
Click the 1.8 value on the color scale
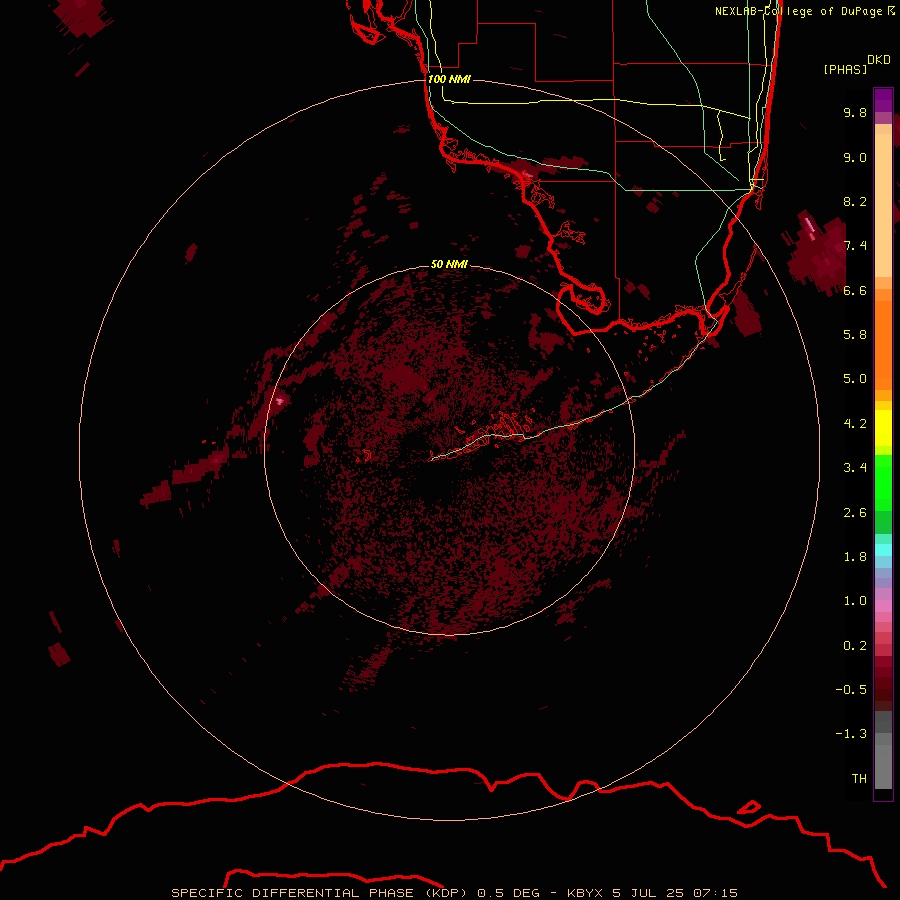855,557
